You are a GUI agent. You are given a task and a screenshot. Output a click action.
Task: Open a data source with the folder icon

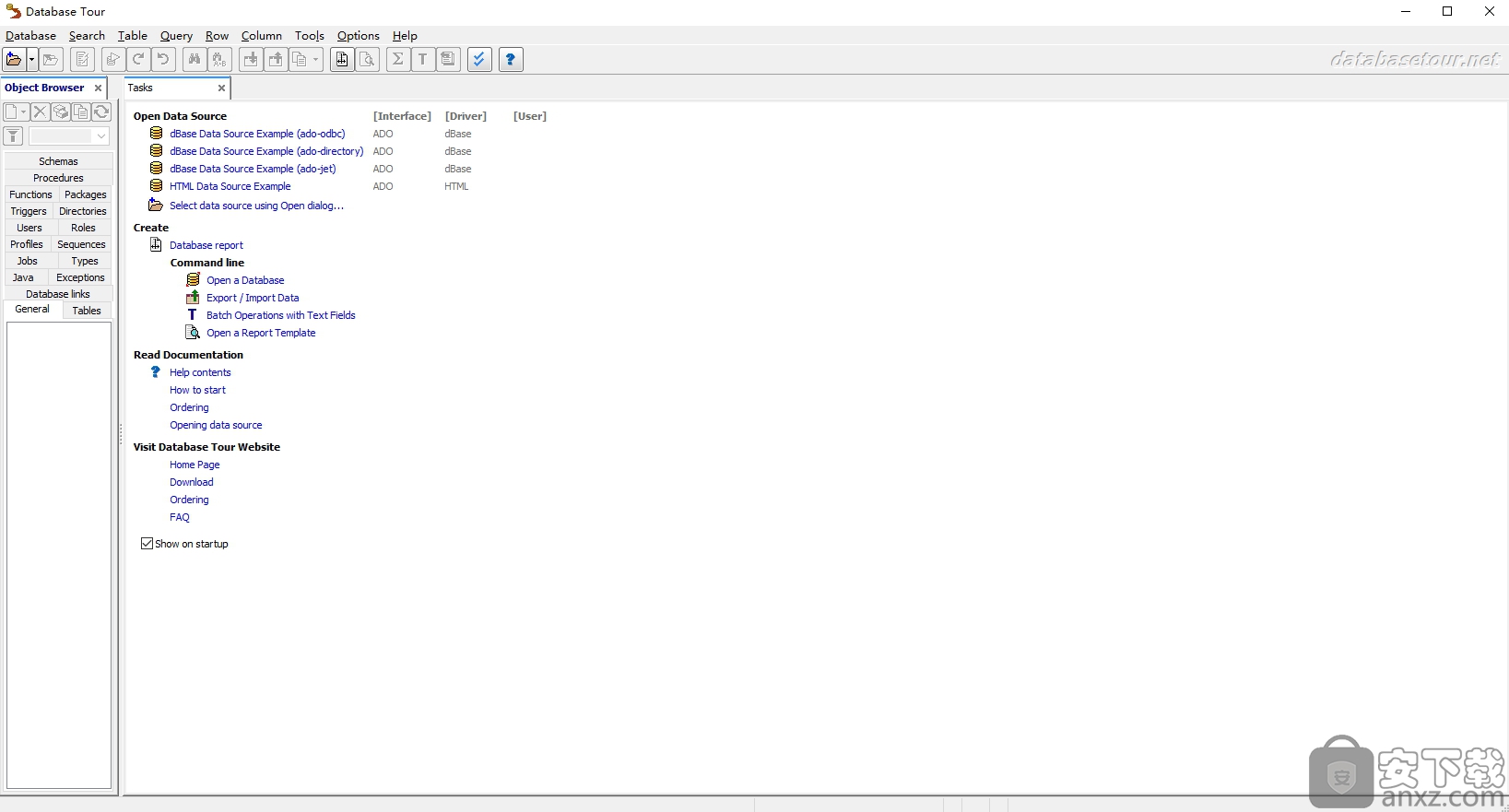[14, 60]
